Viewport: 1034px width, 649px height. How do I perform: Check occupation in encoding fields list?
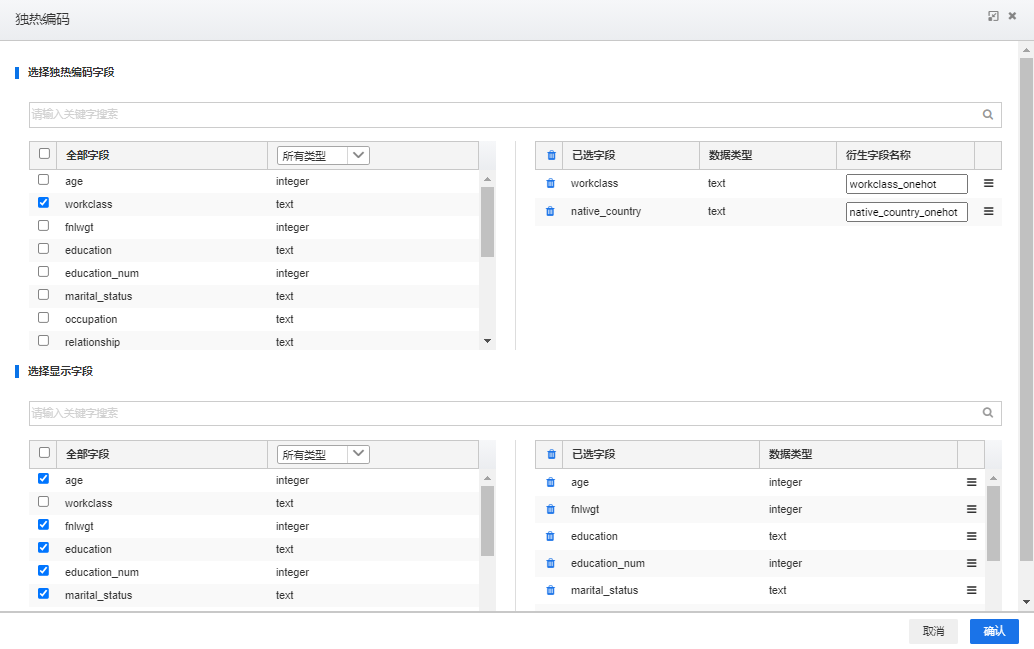44,318
